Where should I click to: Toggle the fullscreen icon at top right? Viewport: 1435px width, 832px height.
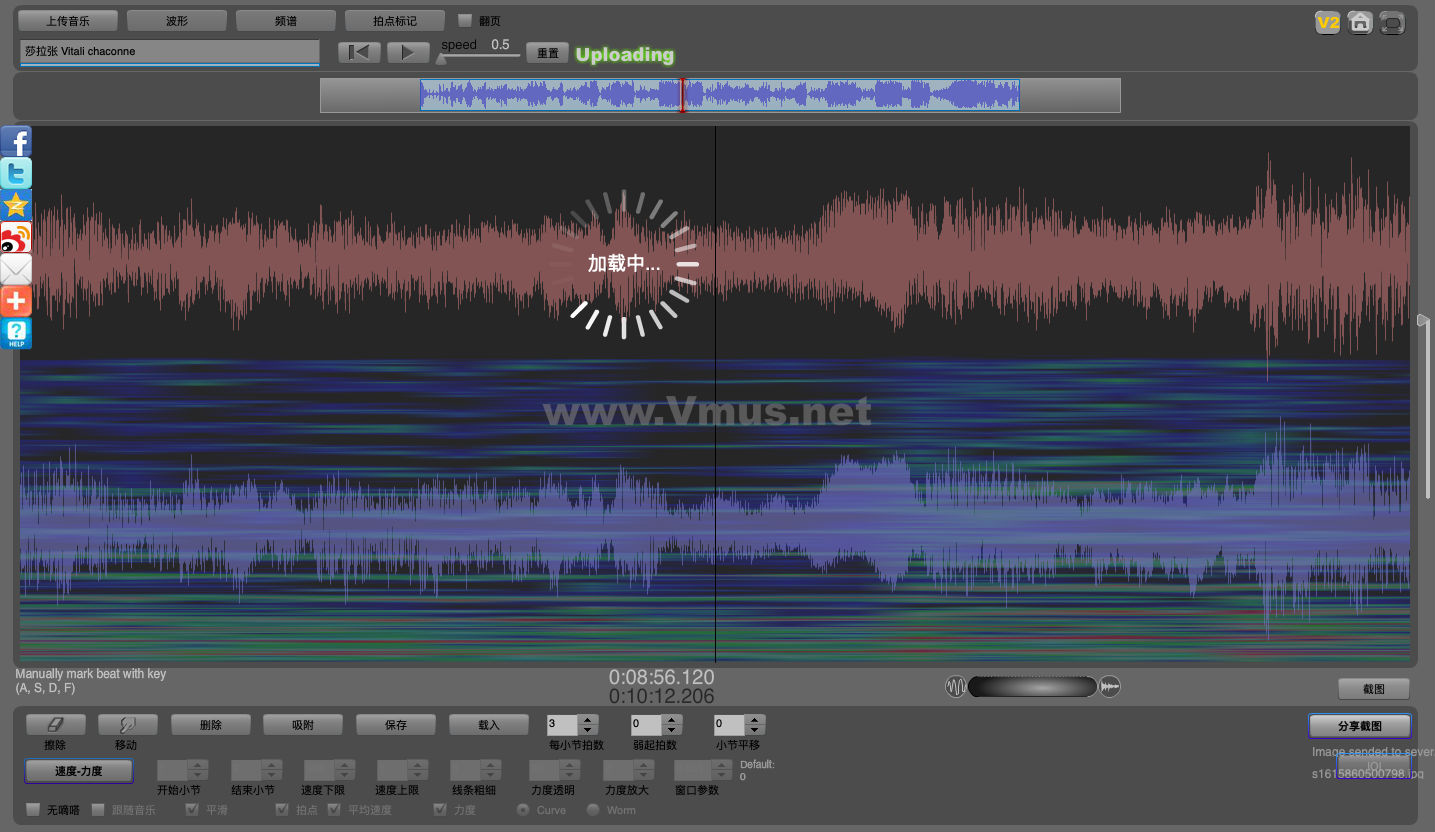(x=1391, y=23)
